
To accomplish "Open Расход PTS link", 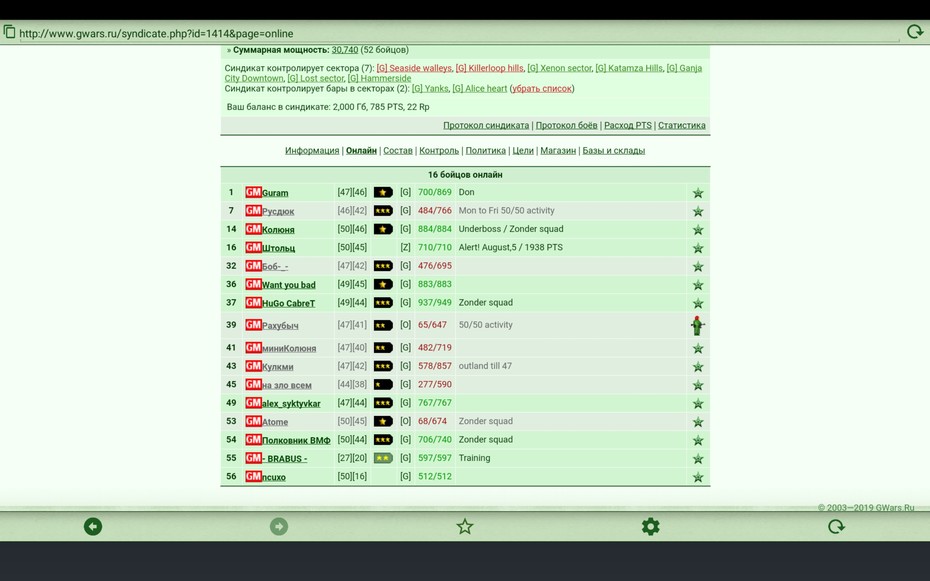I will pos(628,125).
